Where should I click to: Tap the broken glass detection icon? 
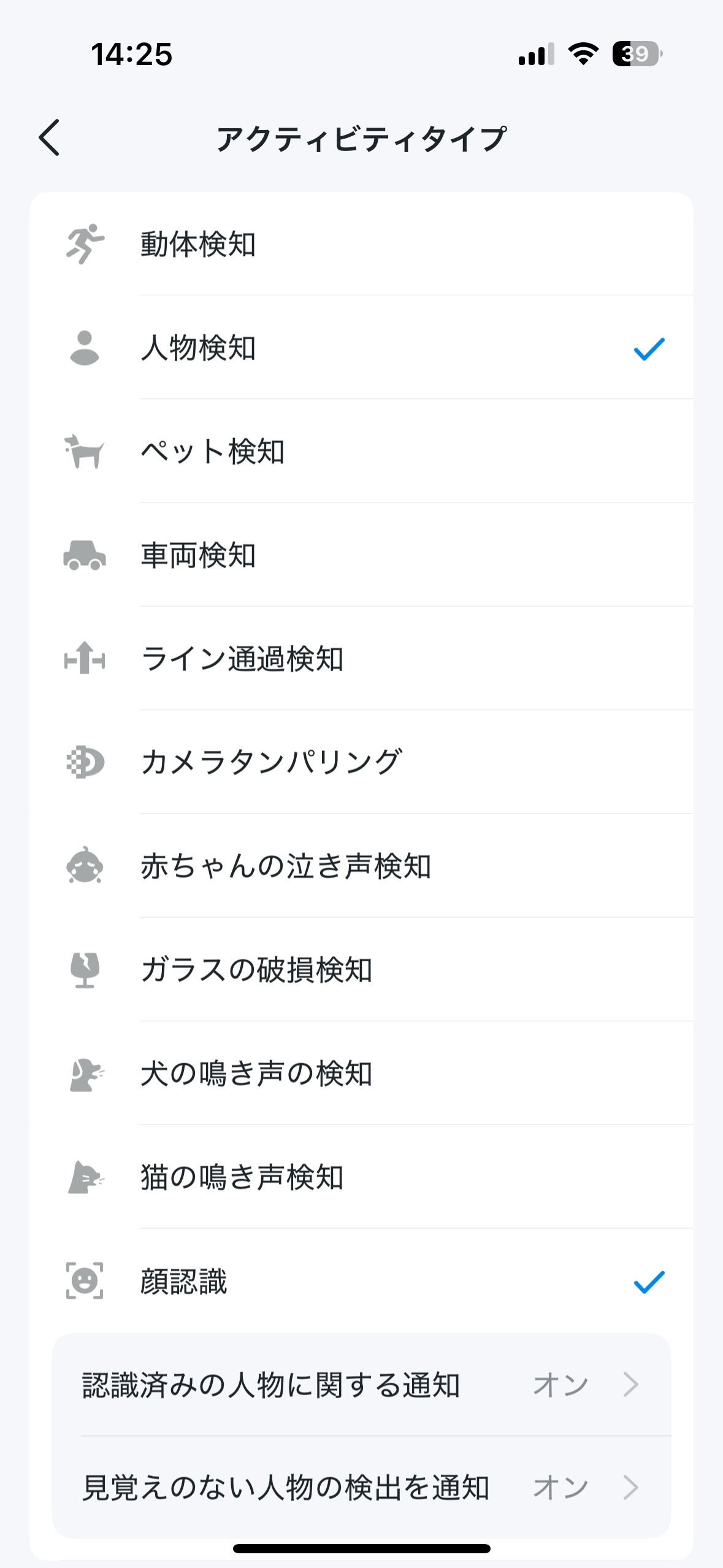85,969
